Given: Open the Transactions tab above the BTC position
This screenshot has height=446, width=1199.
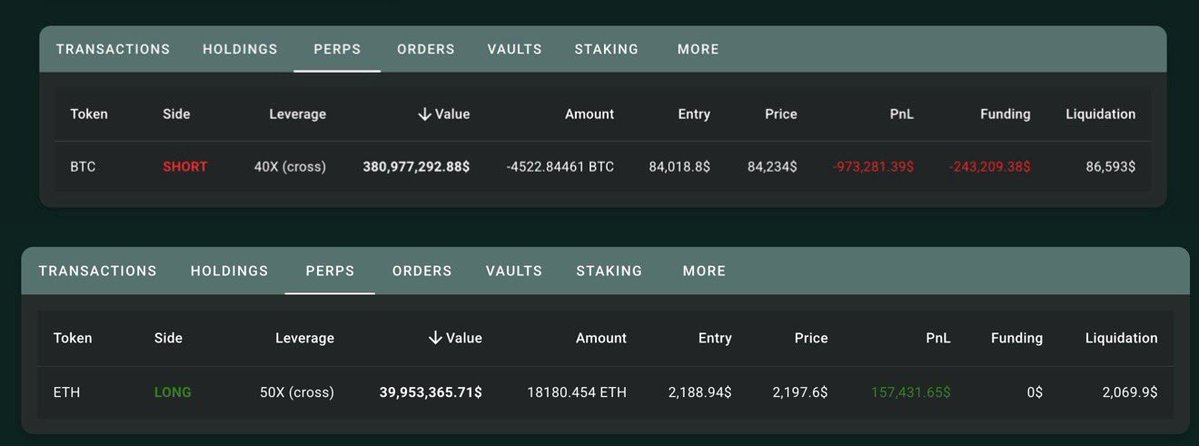Looking at the screenshot, I should pyautogui.click(x=113, y=49).
